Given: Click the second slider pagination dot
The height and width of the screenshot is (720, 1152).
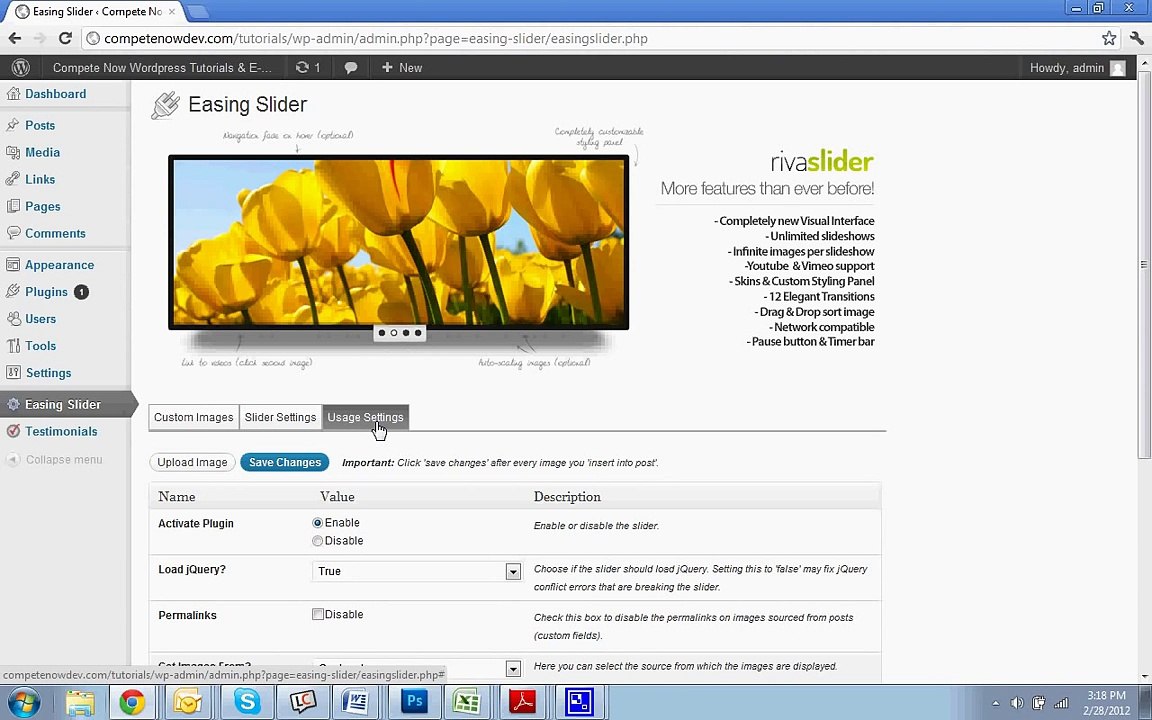Looking at the screenshot, I should pyautogui.click(x=394, y=333).
